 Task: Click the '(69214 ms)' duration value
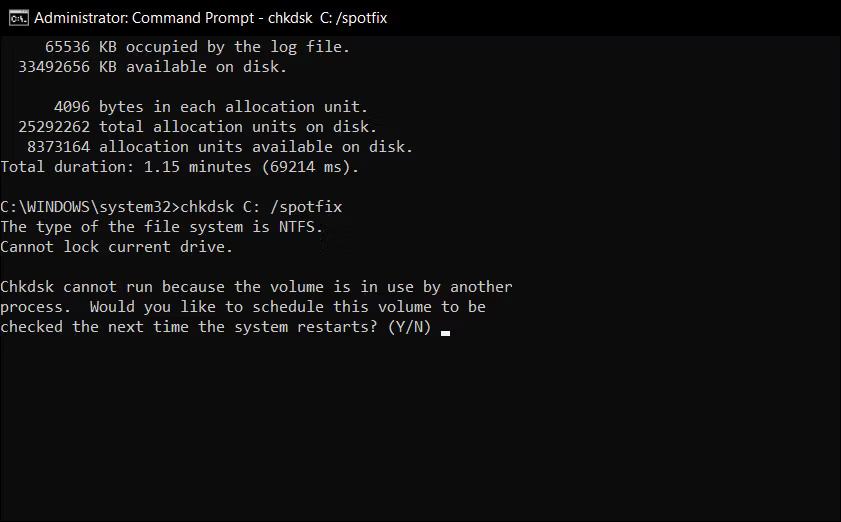point(310,167)
